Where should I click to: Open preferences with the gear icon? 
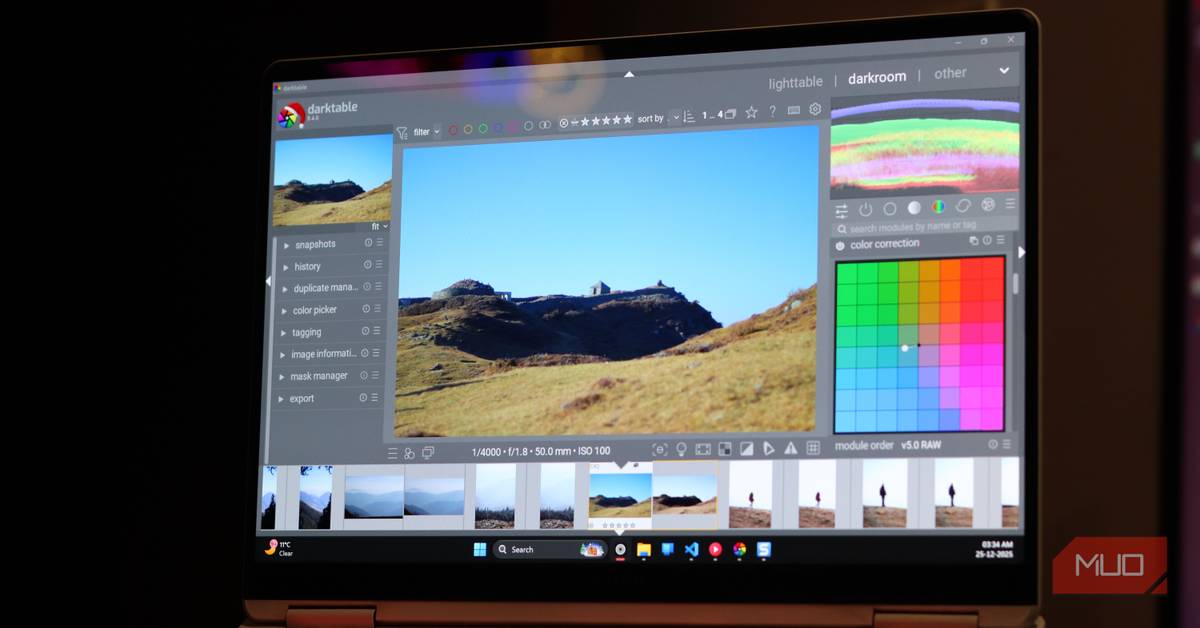click(x=815, y=109)
